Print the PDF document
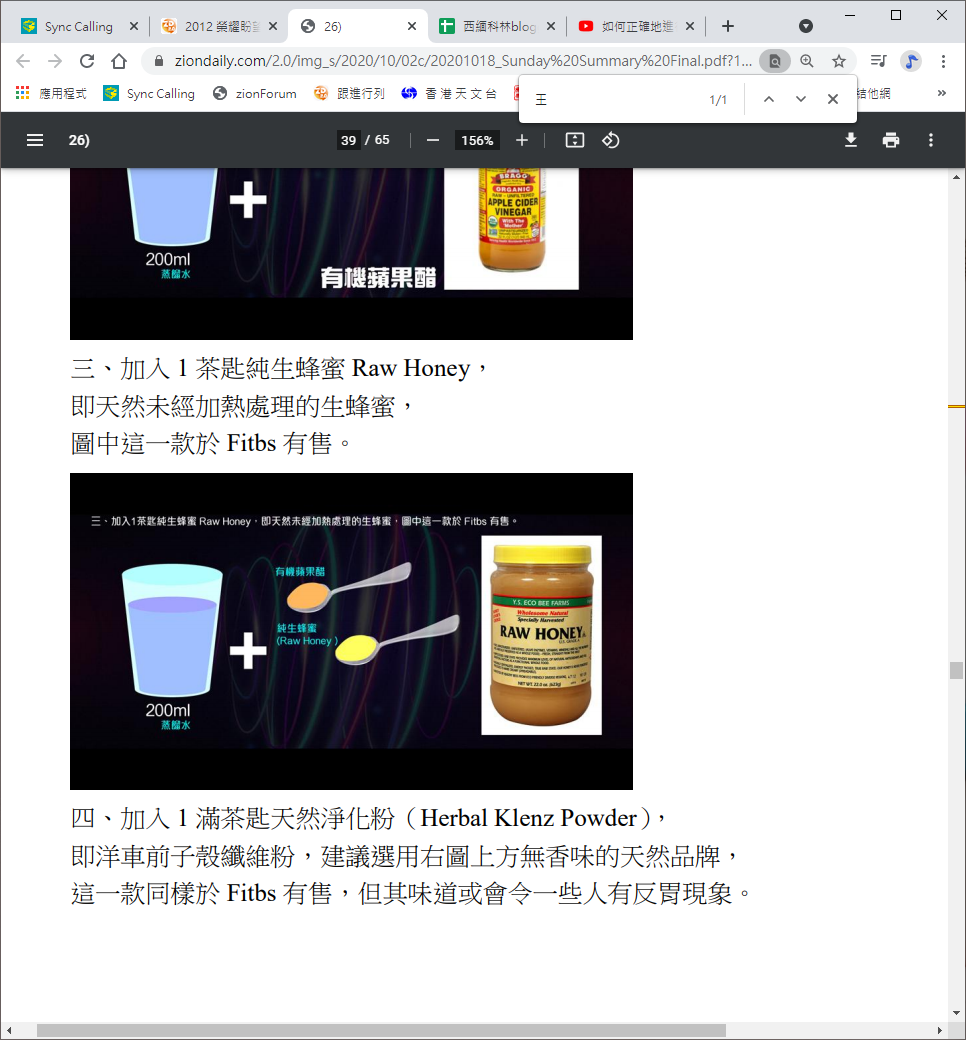The image size is (966, 1040). point(891,140)
